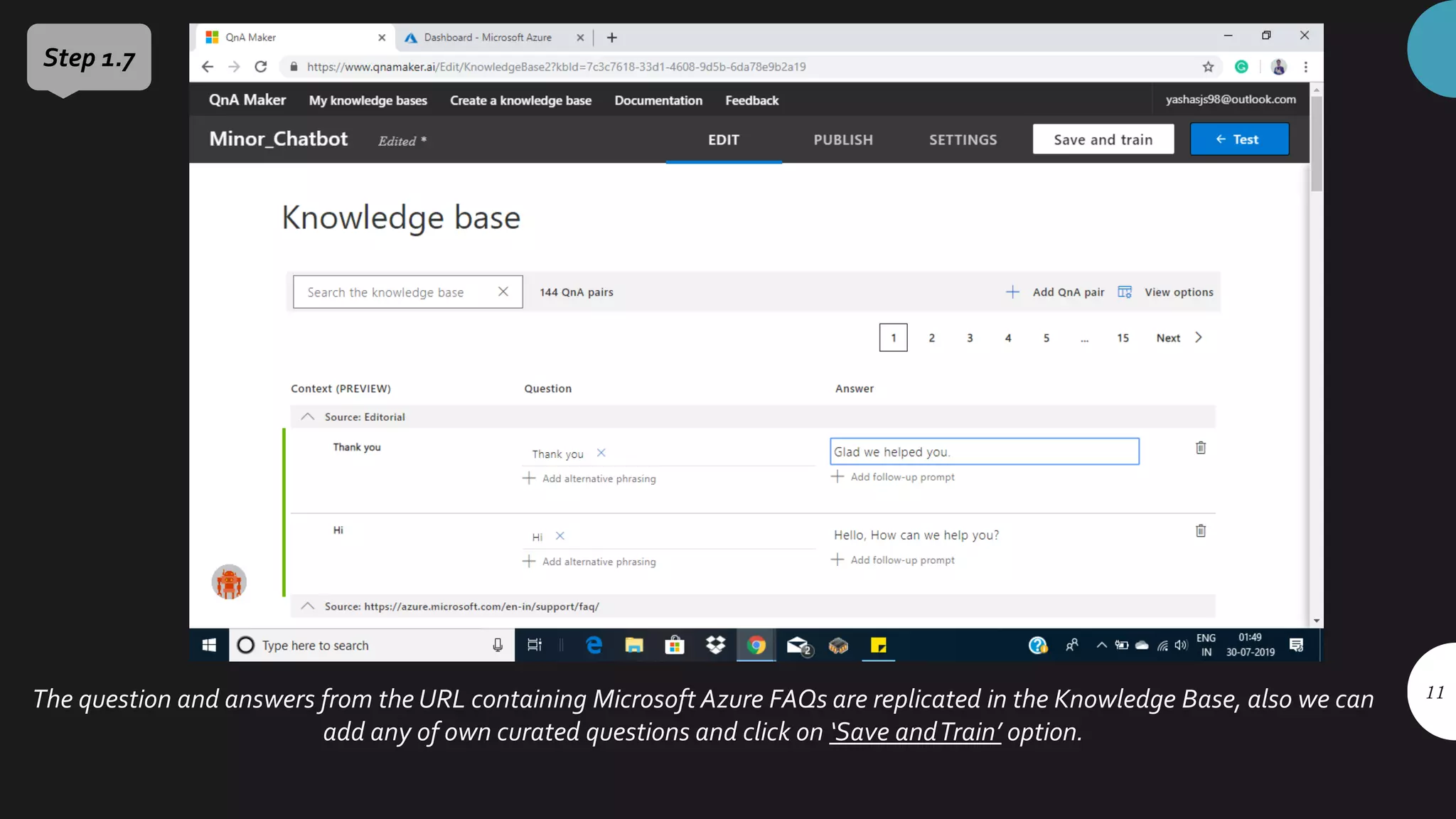
Task: Click the QnA Maker logo text
Action: coord(247,100)
